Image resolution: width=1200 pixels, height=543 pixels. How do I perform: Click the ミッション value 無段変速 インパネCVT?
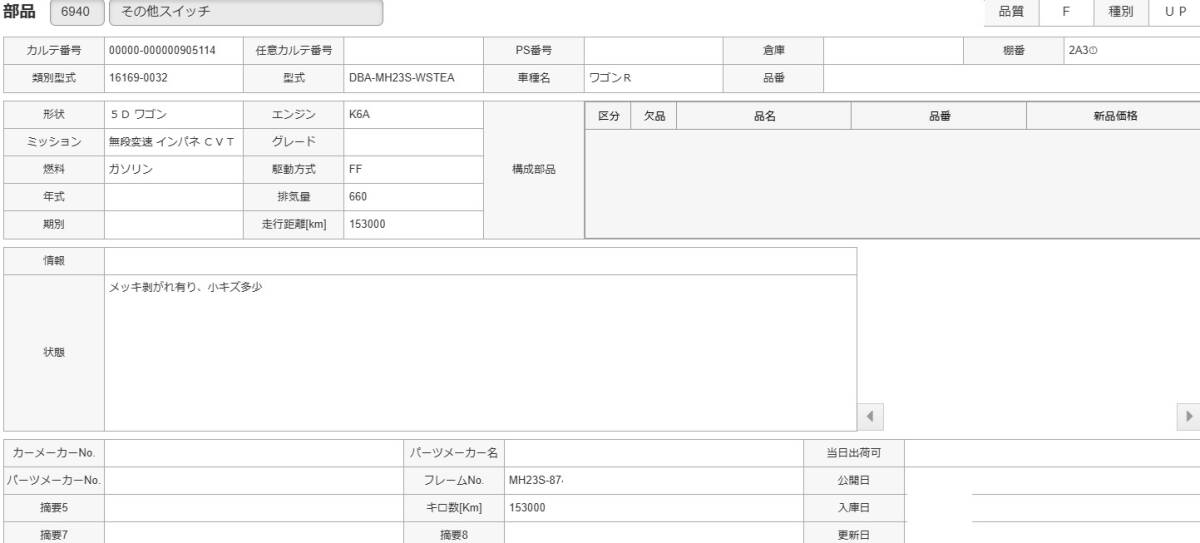pyautogui.click(x=173, y=142)
